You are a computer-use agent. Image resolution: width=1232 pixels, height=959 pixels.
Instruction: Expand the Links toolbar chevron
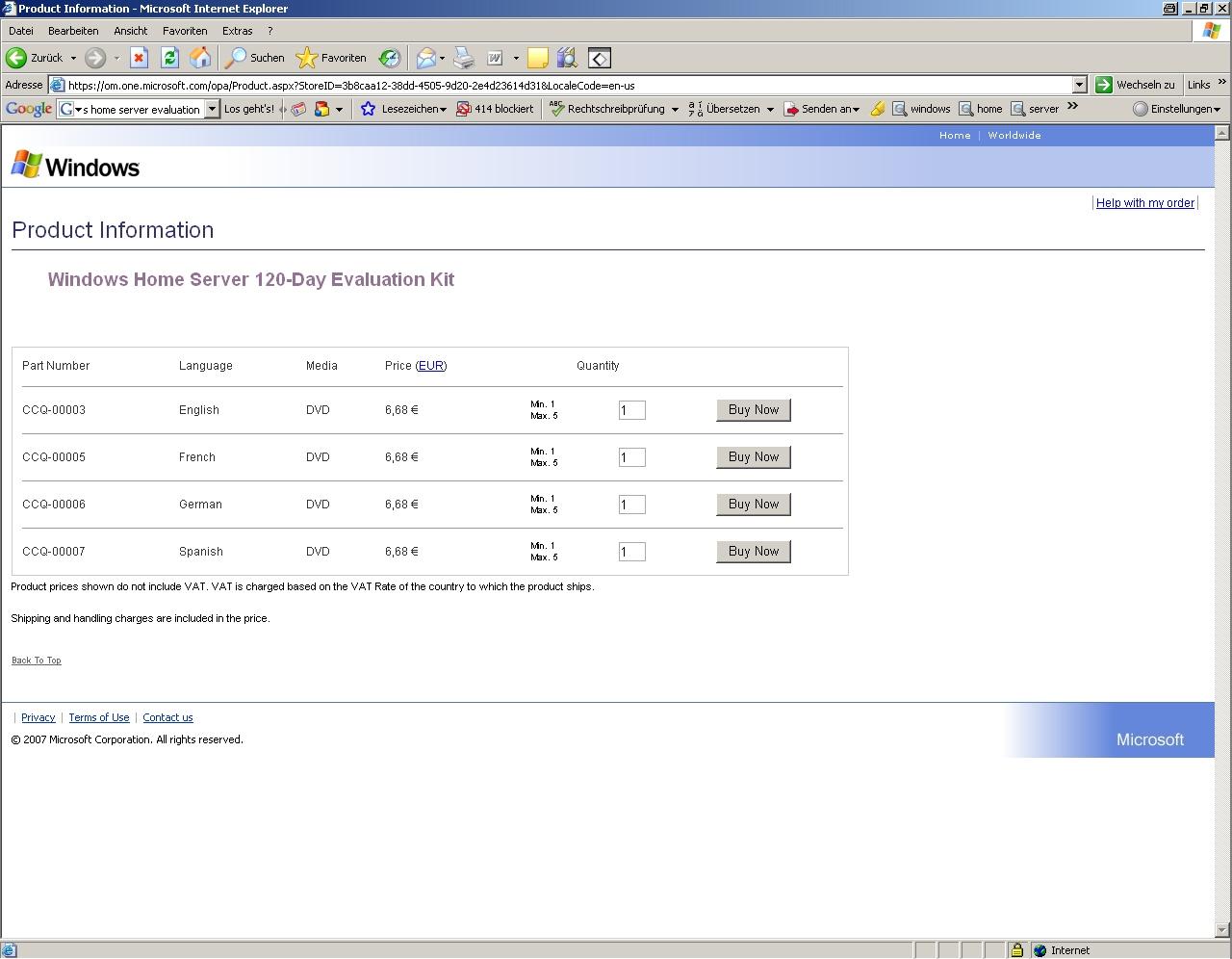pyautogui.click(x=1222, y=83)
